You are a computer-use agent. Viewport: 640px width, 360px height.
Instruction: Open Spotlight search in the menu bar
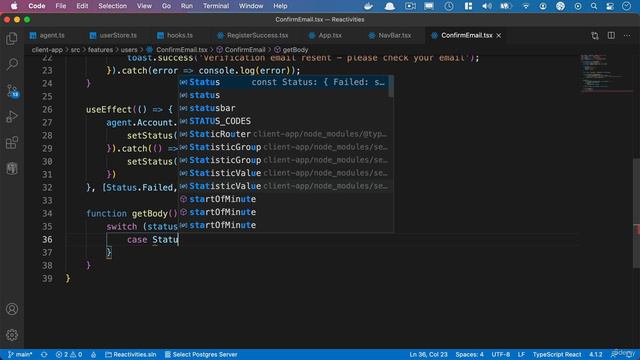[594, 6]
